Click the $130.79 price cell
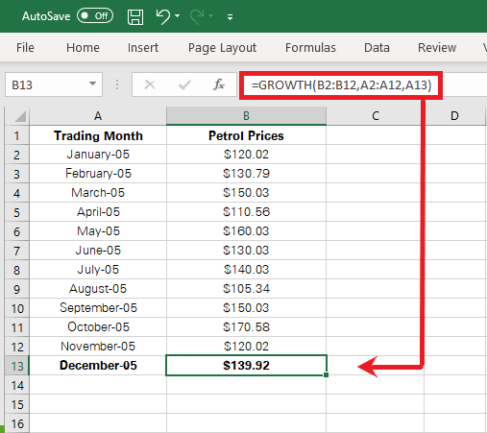The height and width of the screenshot is (433, 487). [246, 173]
